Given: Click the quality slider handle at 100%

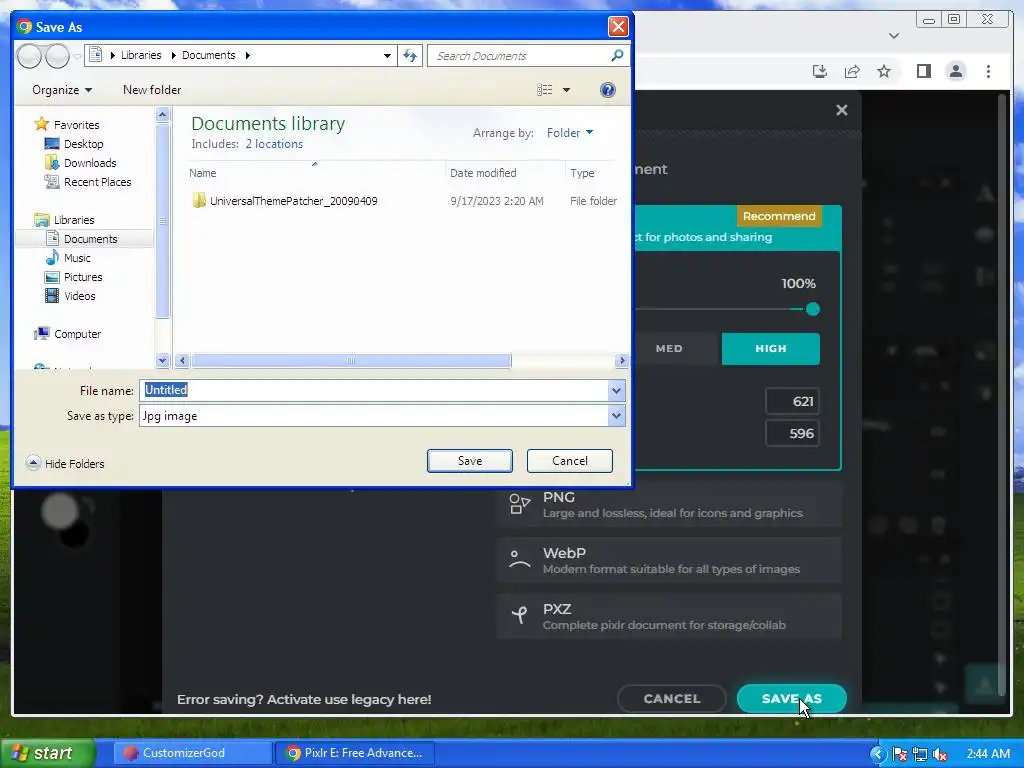Looking at the screenshot, I should [812, 310].
